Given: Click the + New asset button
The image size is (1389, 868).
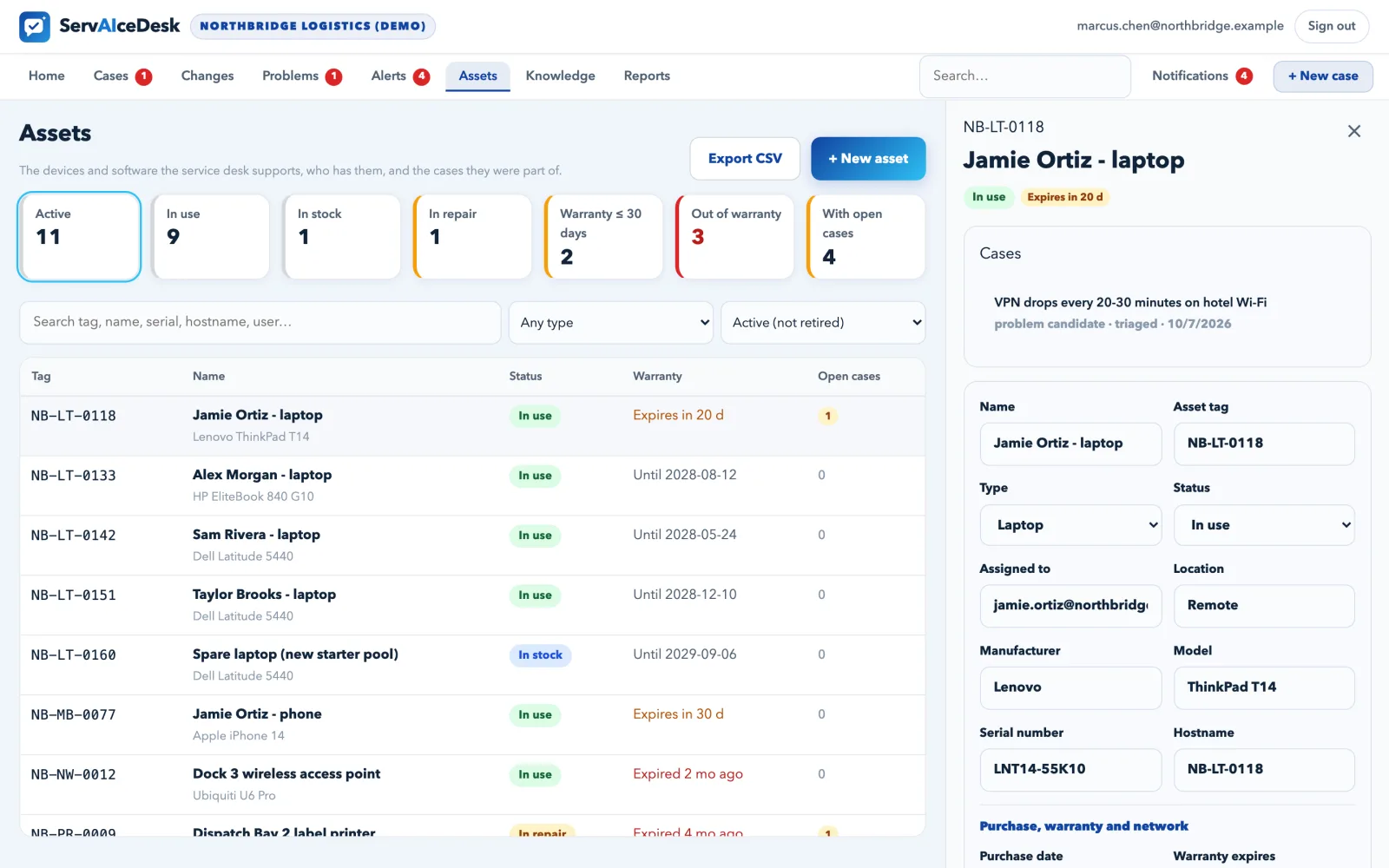Looking at the screenshot, I should tap(868, 159).
